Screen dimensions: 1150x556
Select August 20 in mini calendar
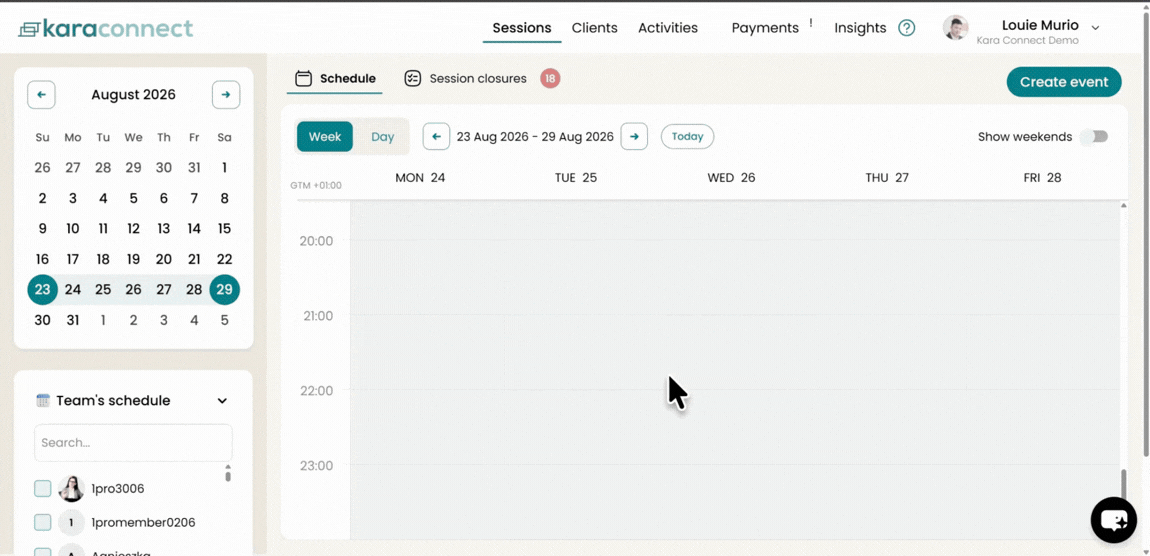click(164, 259)
